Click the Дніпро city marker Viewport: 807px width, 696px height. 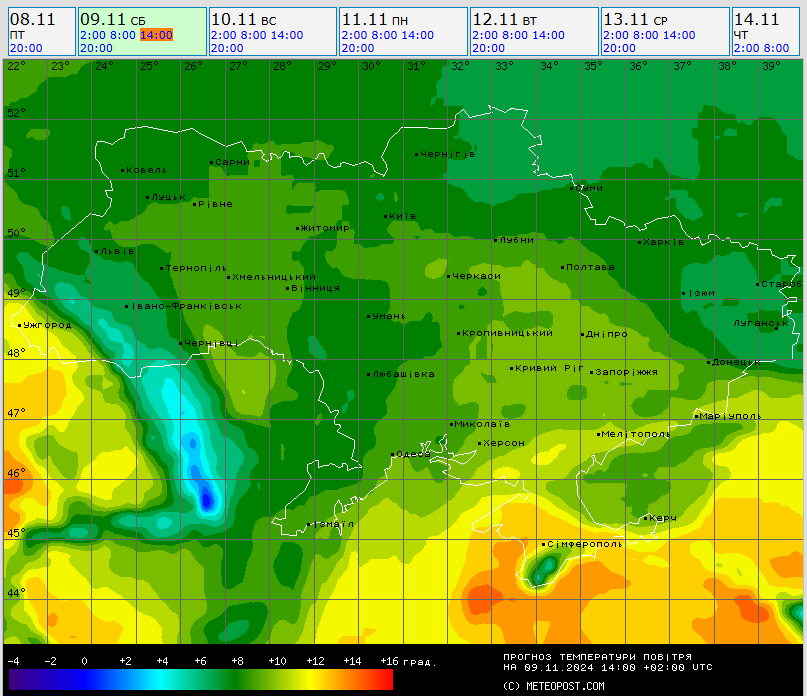[x=583, y=334]
